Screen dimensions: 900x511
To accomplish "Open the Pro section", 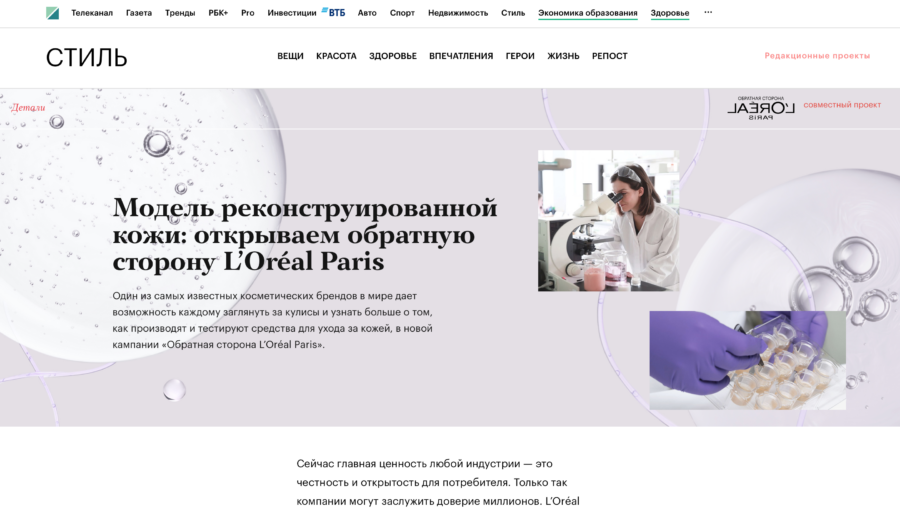I will (x=247, y=13).
